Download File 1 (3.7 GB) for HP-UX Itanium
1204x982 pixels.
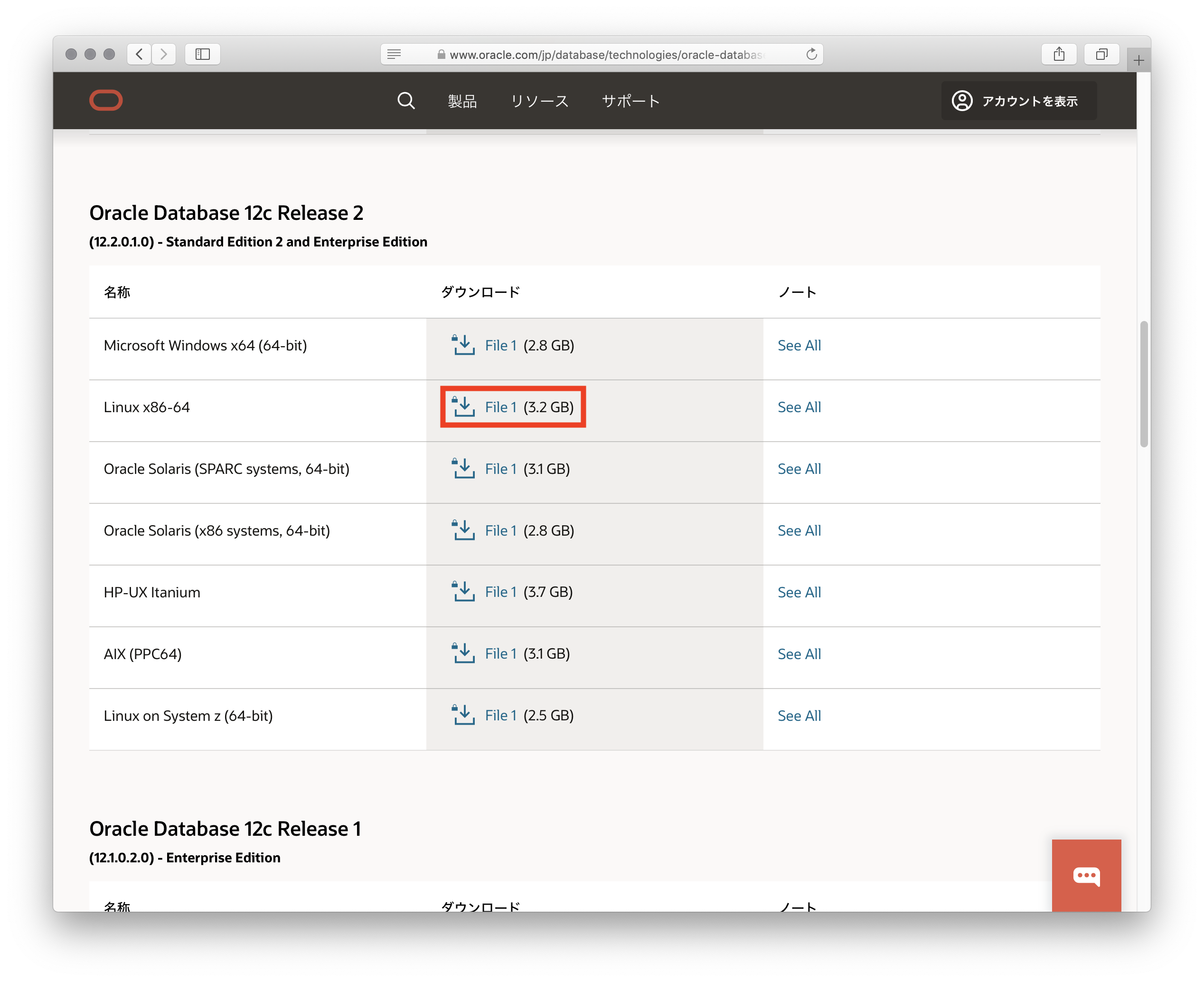(x=500, y=592)
